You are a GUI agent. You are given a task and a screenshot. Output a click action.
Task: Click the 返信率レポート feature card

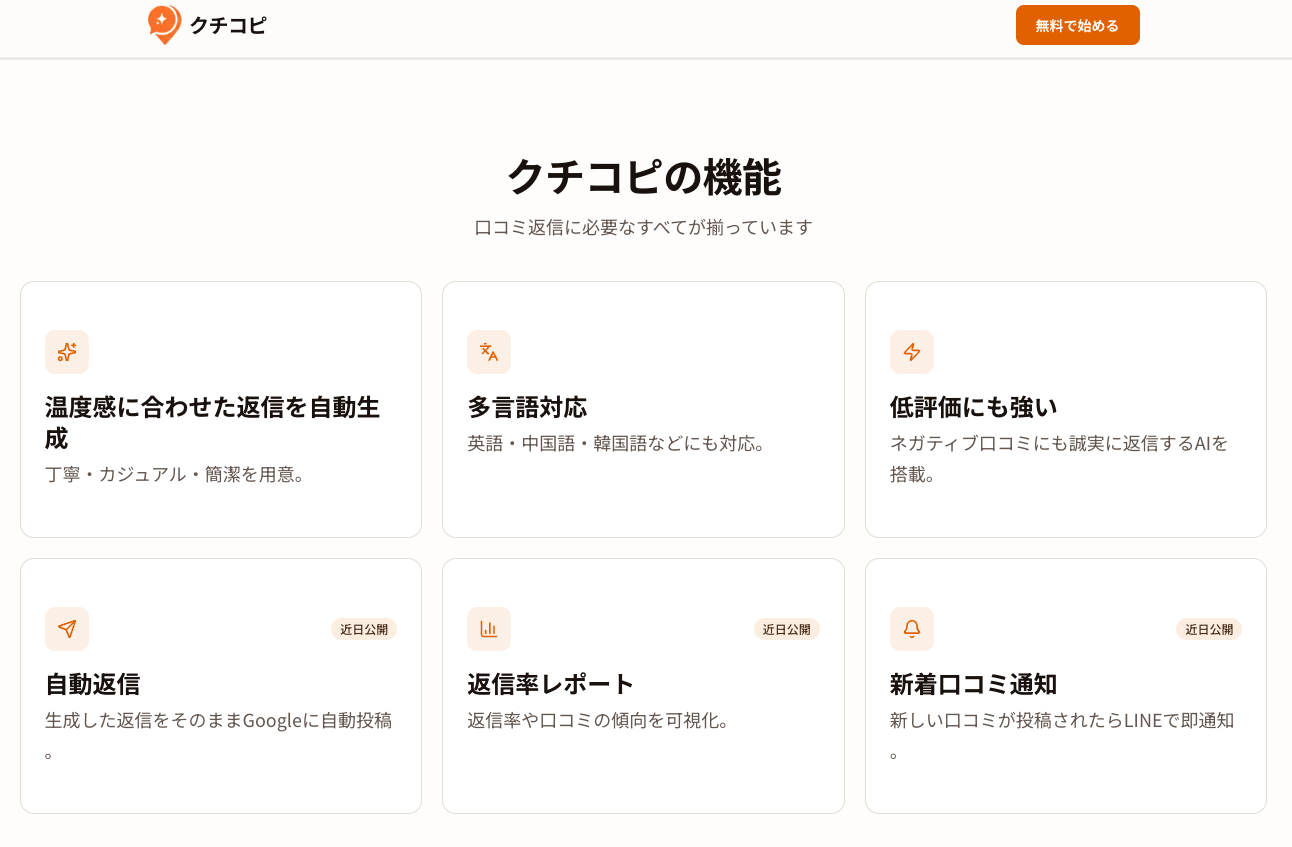tap(643, 684)
